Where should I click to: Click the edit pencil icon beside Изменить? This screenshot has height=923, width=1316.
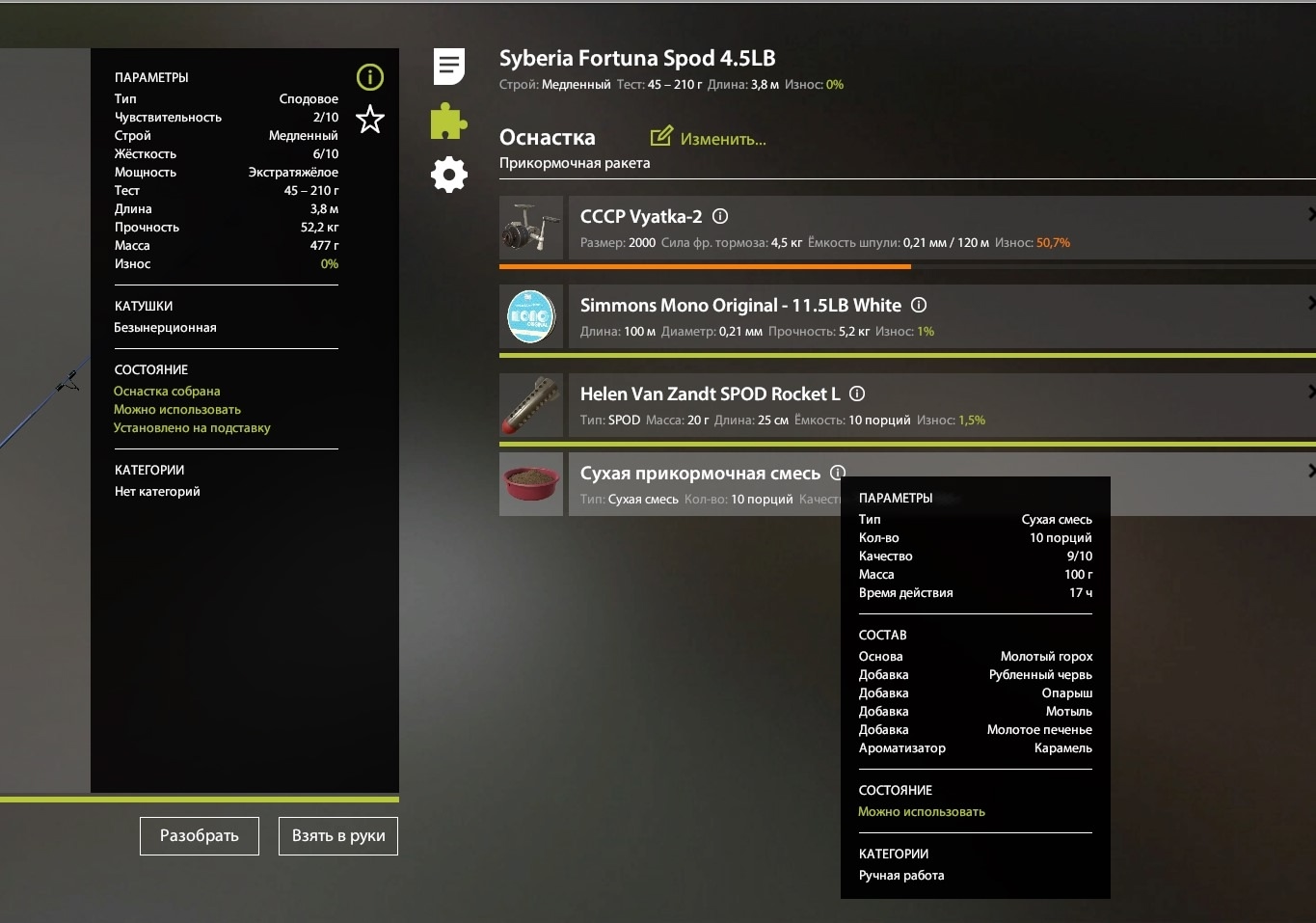click(x=661, y=137)
